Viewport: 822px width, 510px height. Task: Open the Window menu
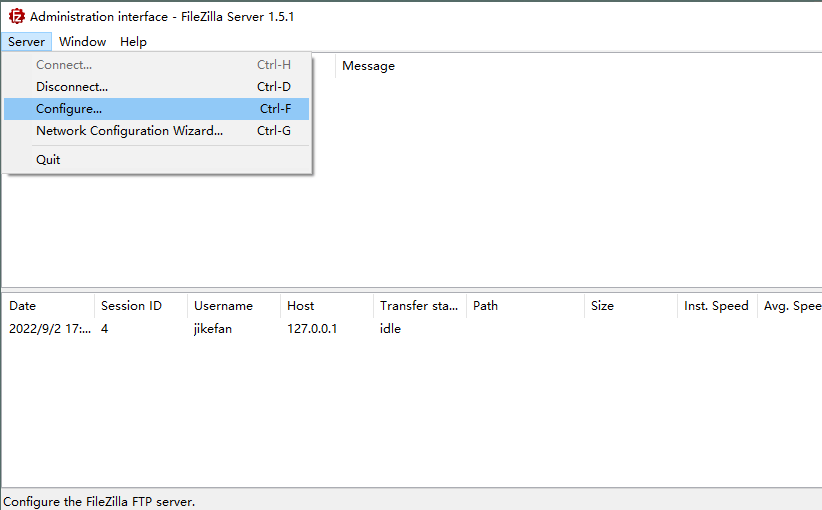click(x=82, y=42)
